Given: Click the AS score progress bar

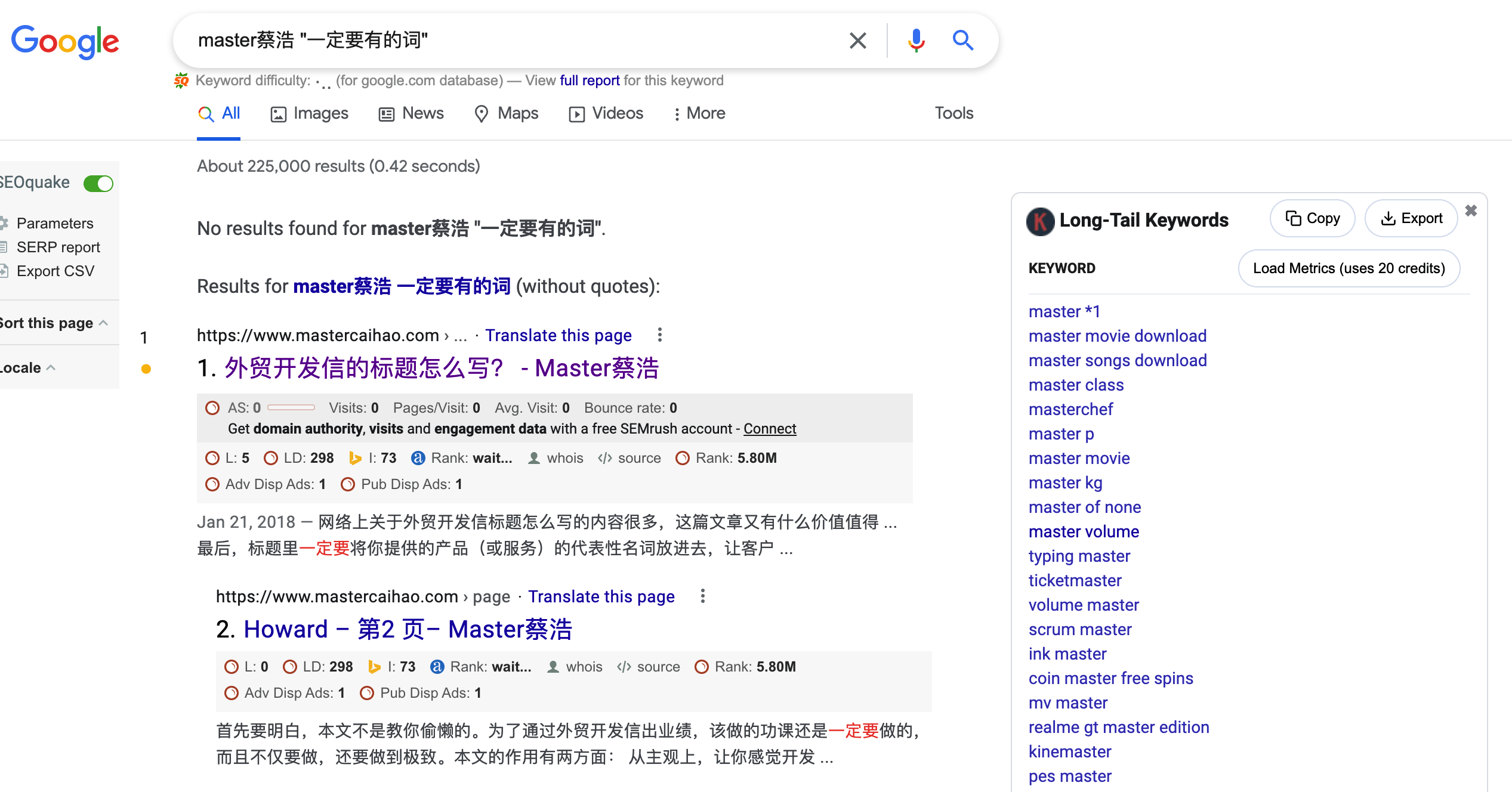Looking at the screenshot, I should click(x=291, y=408).
